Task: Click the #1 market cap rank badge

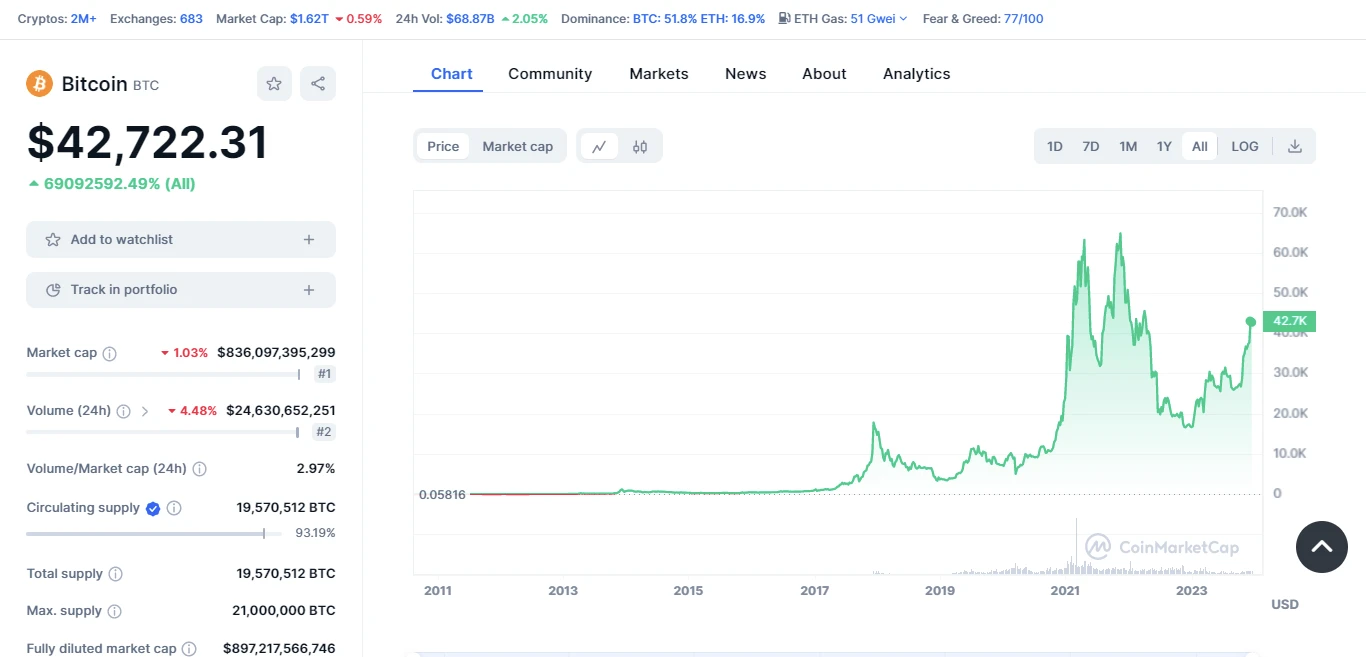Action: click(325, 374)
